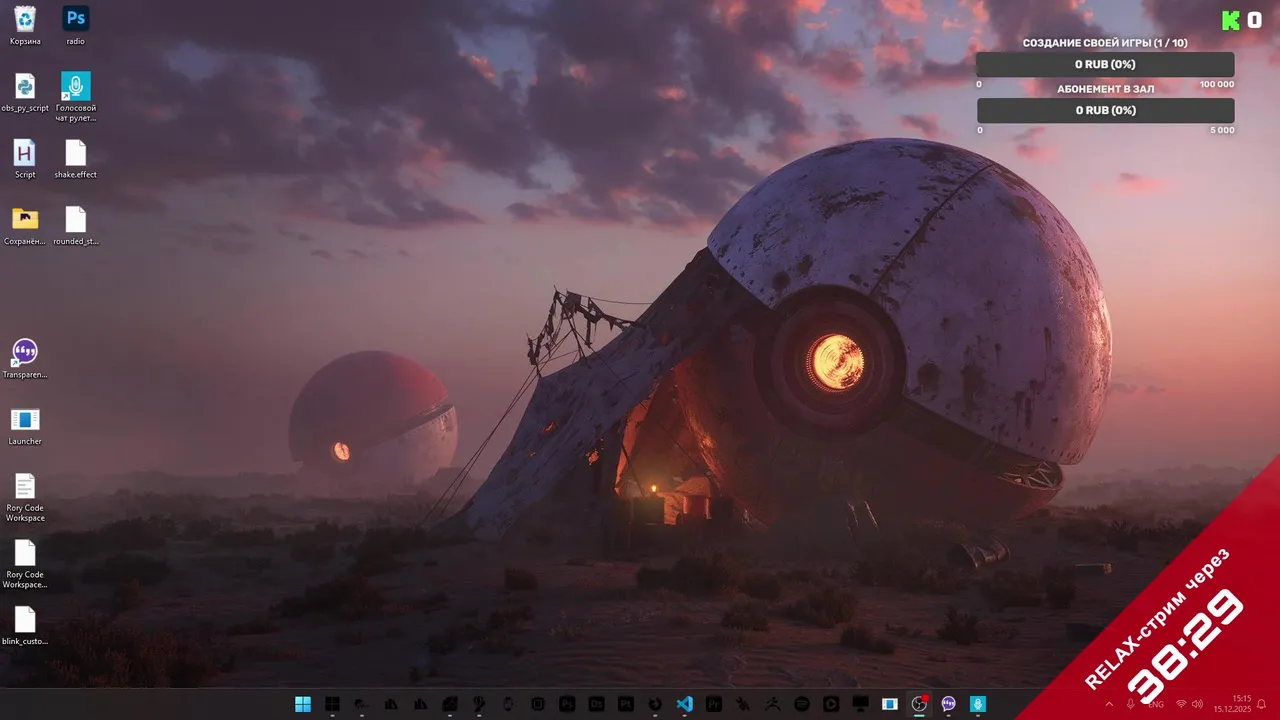
Task: Open the notifications bell
Action: (1262, 704)
